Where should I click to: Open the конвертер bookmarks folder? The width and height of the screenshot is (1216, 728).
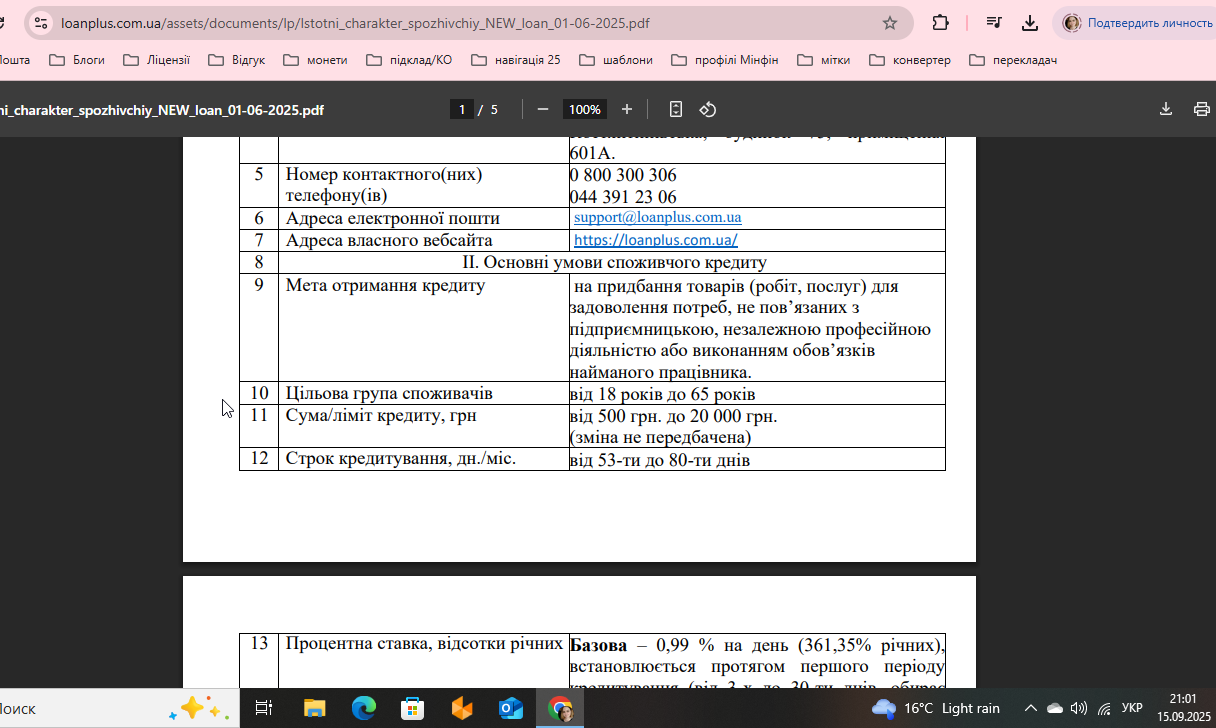(910, 60)
